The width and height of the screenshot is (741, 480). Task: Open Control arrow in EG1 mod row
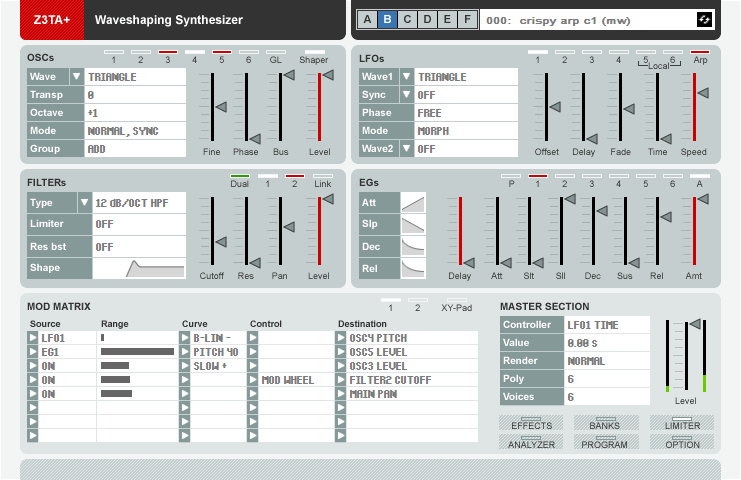pos(253,352)
